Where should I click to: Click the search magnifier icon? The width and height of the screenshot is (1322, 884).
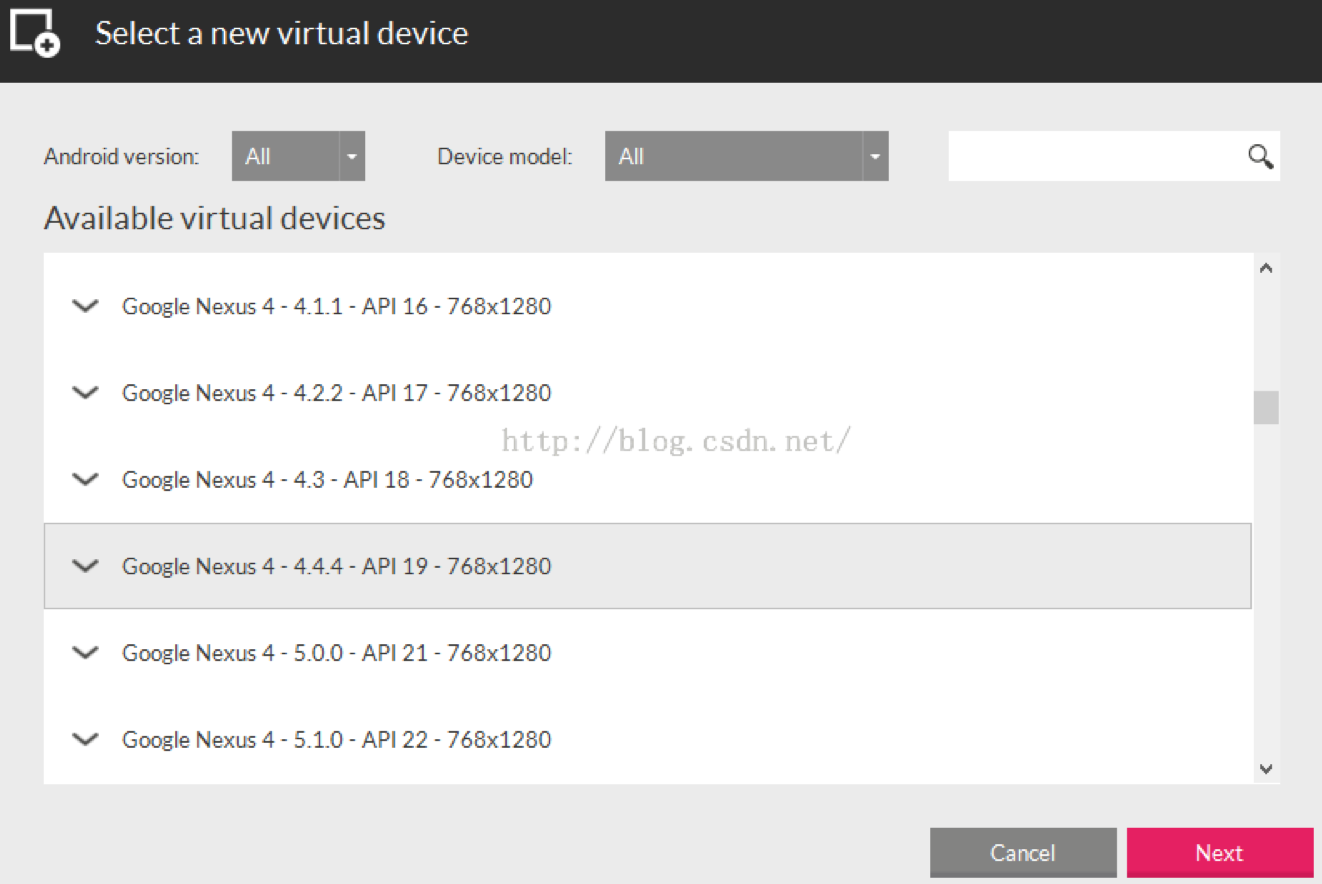point(1260,156)
